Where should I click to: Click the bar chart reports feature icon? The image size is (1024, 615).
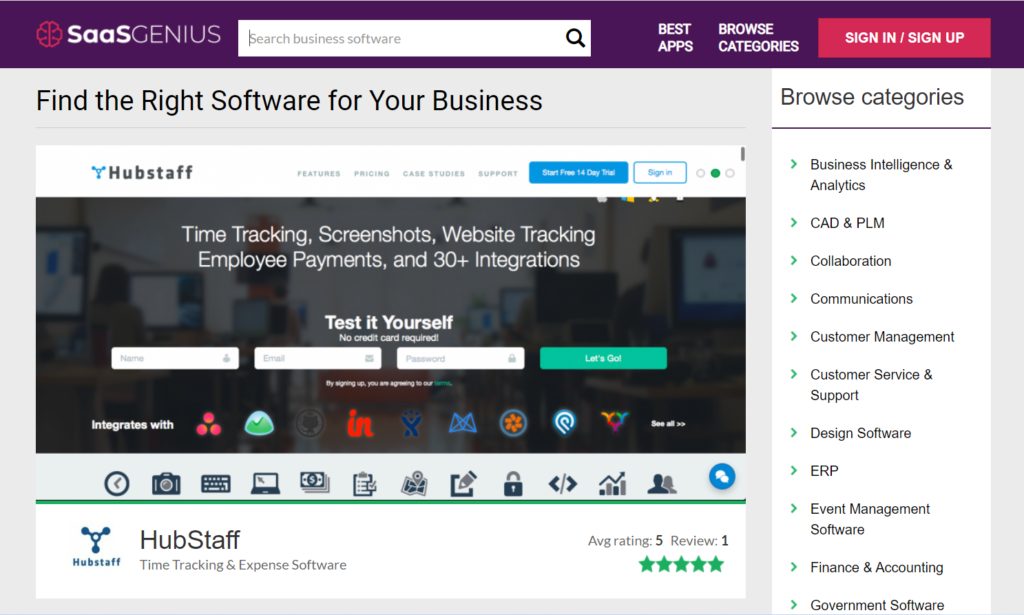613,484
